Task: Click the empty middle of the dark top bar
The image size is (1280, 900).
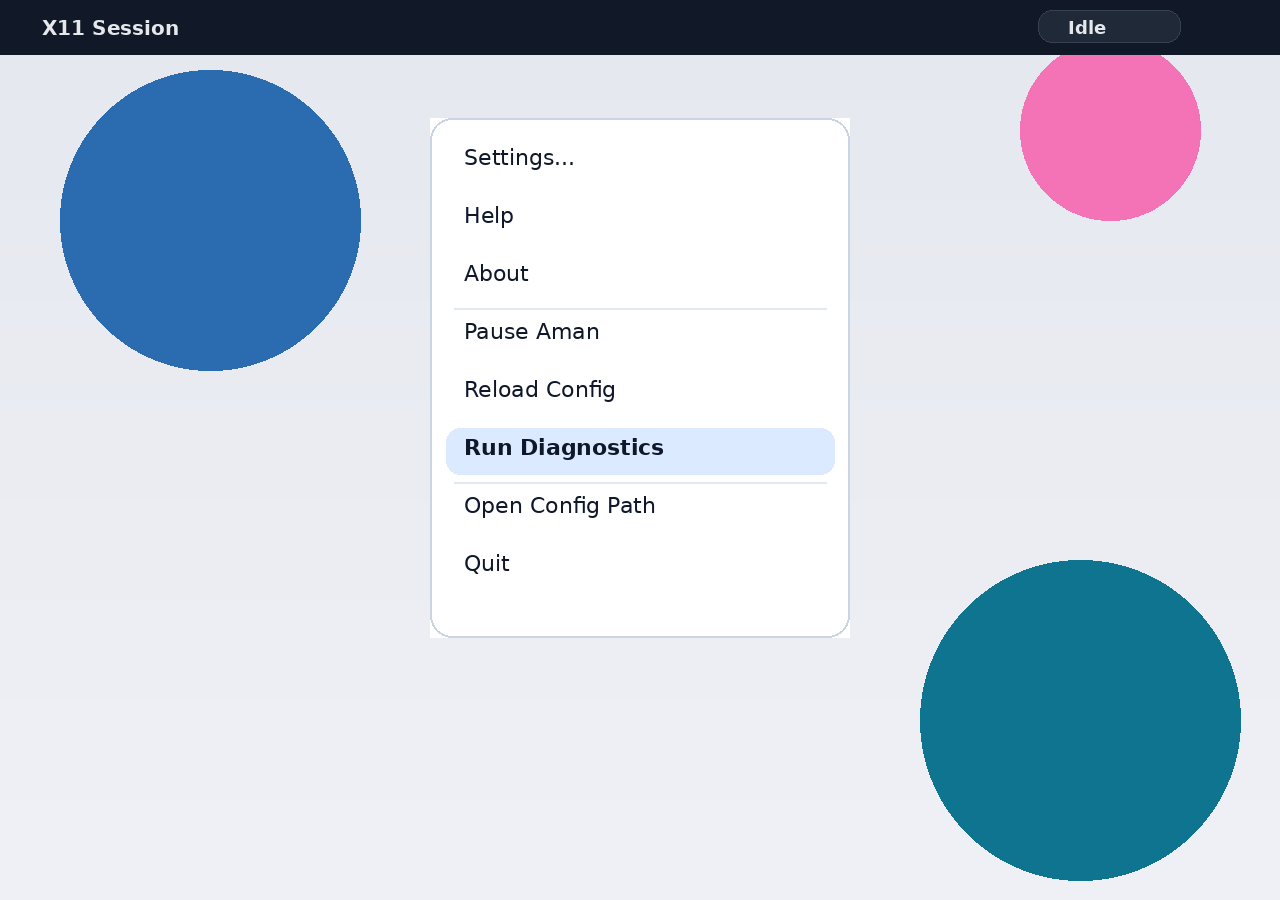Action: (600, 27)
